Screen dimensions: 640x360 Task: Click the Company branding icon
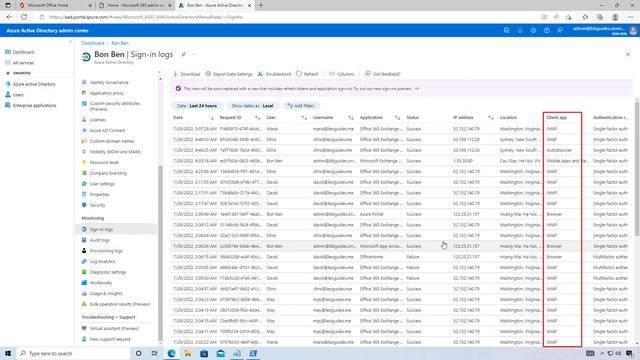pos(84,173)
